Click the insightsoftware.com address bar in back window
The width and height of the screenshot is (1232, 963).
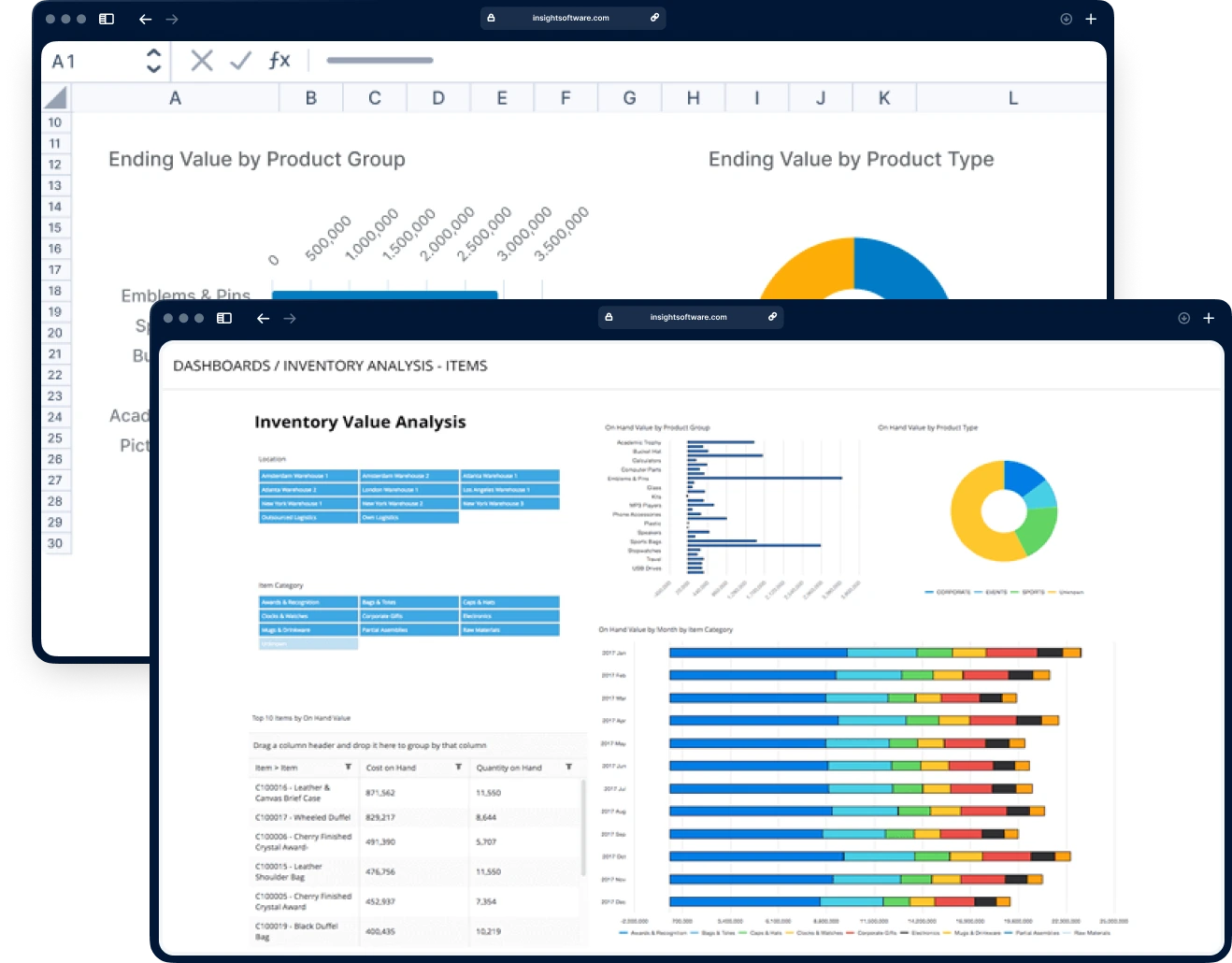[x=572, y=18]
